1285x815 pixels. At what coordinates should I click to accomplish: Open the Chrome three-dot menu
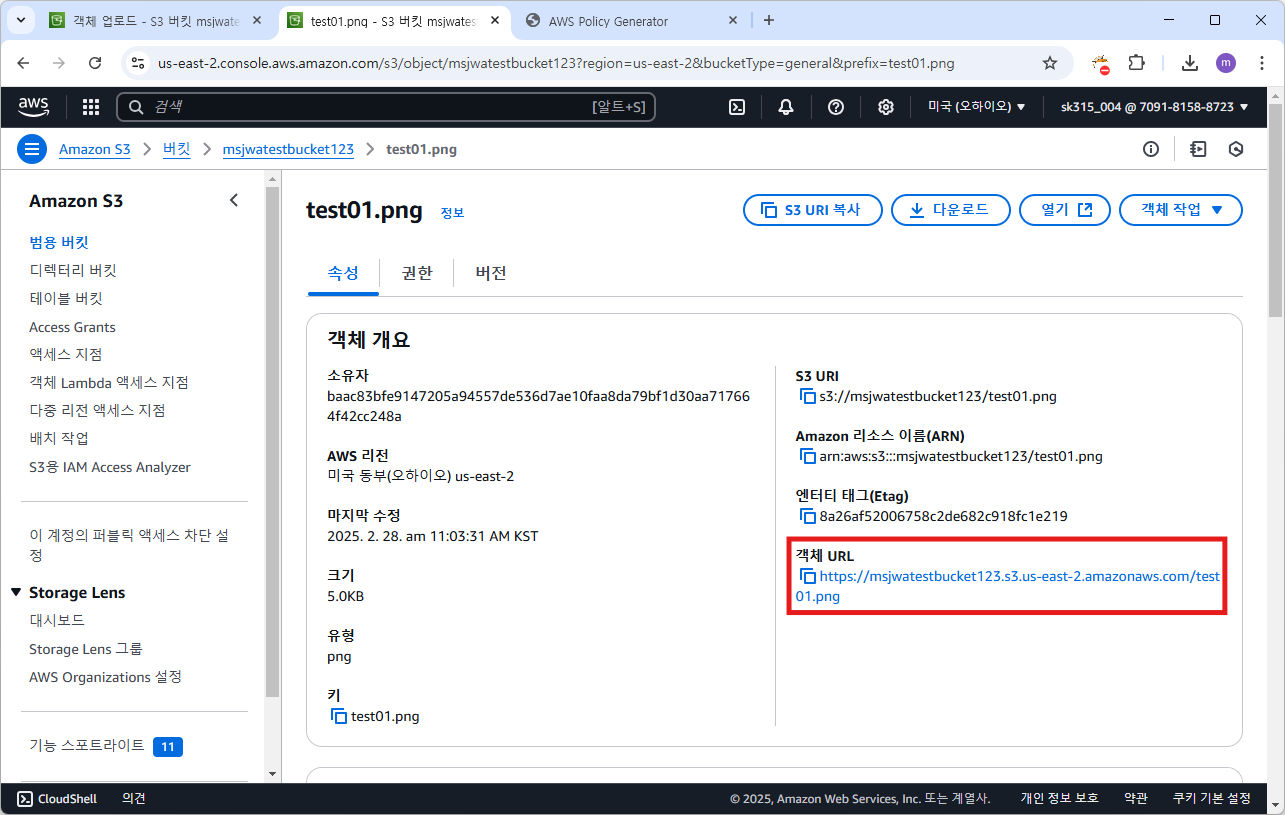(1261, 63)
